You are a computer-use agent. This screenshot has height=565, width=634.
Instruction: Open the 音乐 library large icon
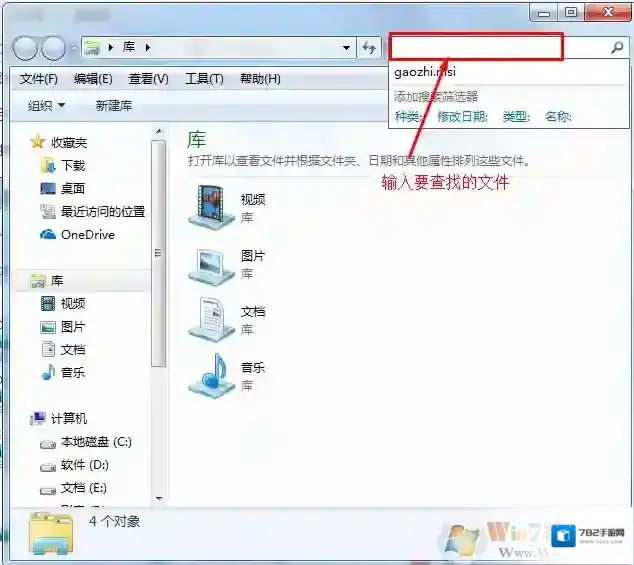[211, 376]
